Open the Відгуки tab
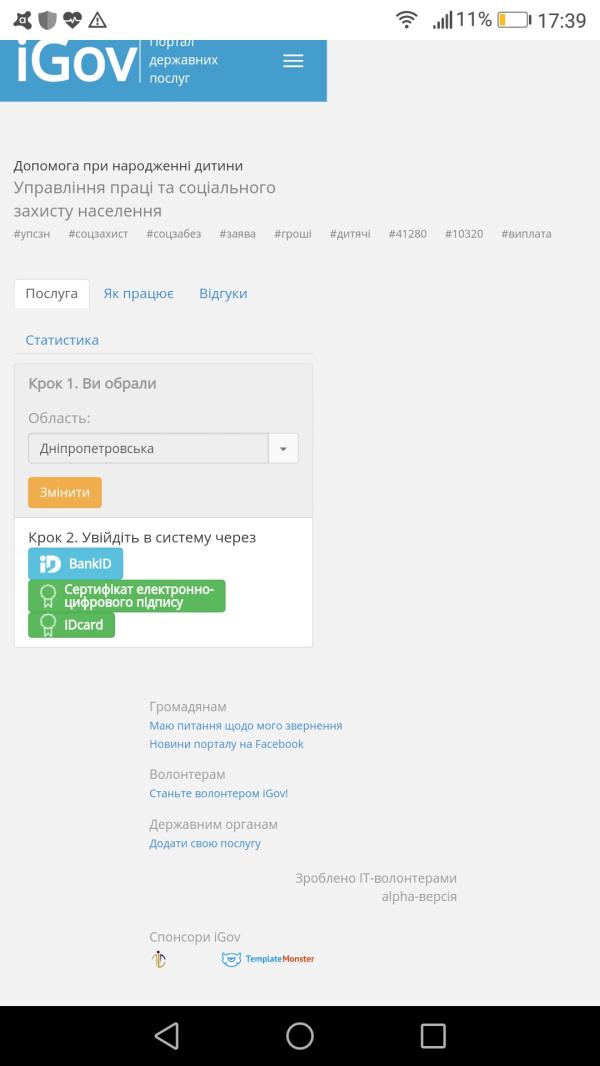 223,294
